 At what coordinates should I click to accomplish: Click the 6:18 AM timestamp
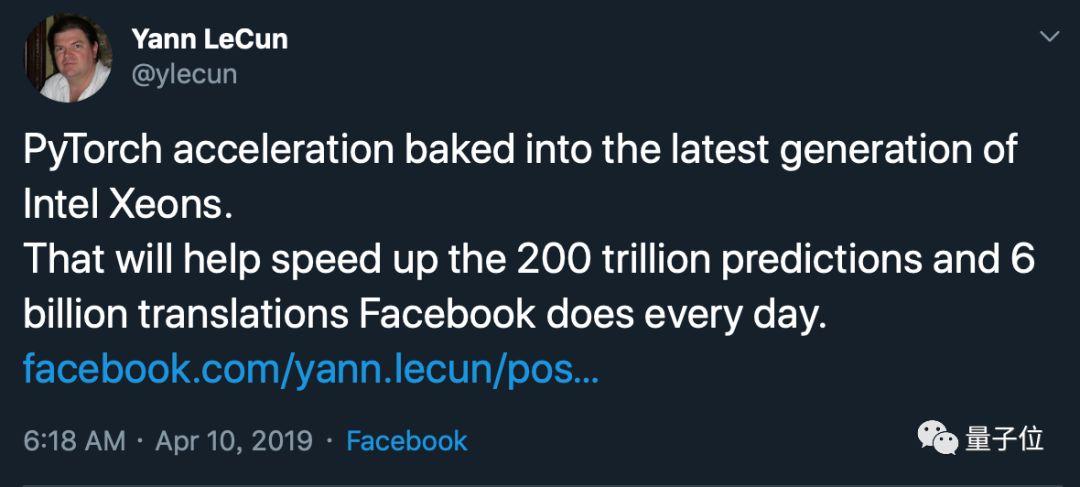tap(74, 441)
